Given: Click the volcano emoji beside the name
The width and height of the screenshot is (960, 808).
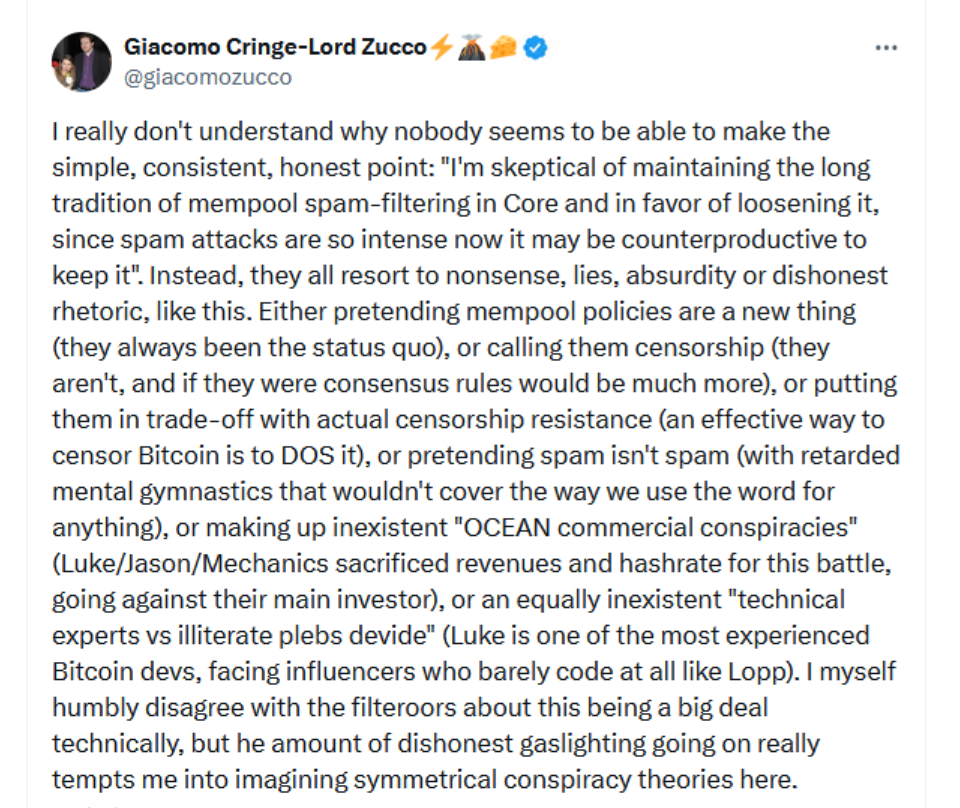Looking at the screenshot, I should pyautogui.click(x=471, y=47).
